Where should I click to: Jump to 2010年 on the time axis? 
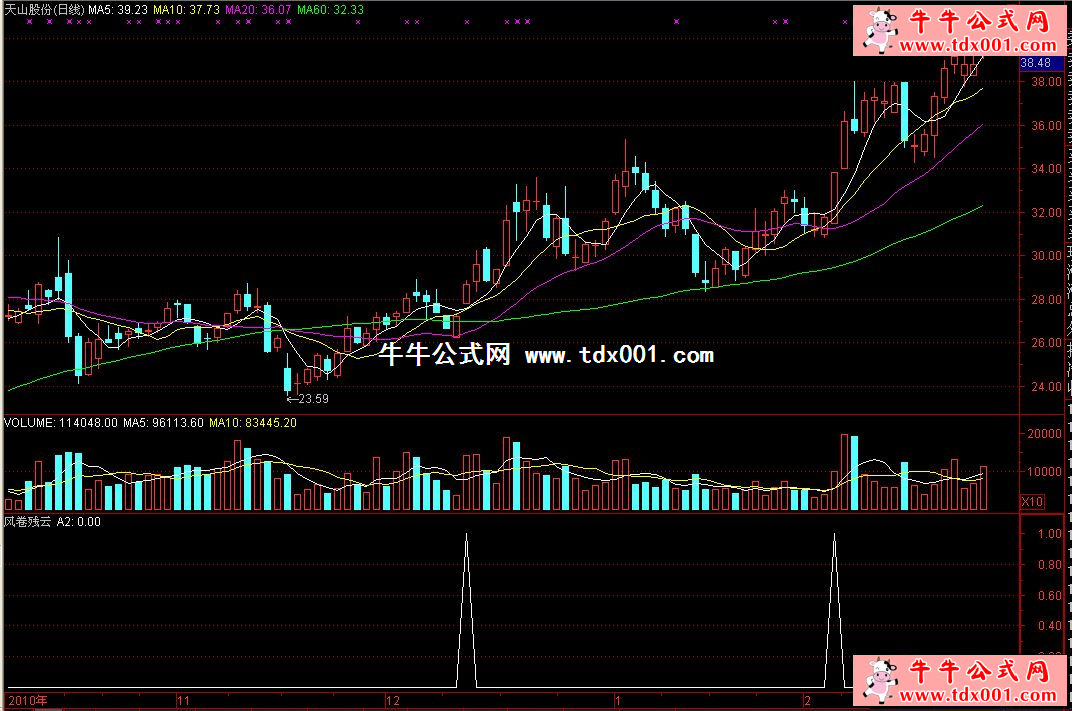28,700
